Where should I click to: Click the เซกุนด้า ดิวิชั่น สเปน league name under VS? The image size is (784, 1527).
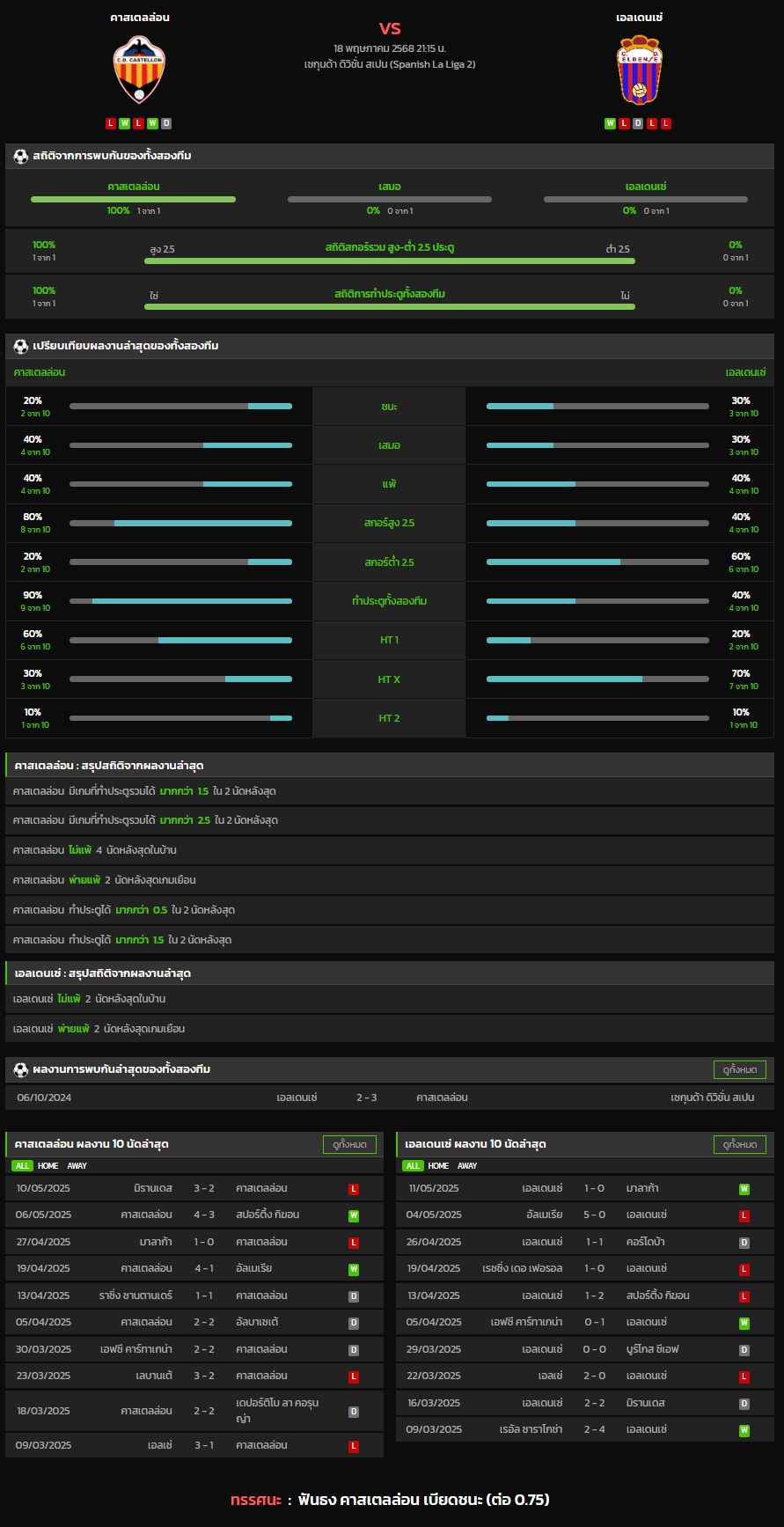coord(390,64)
